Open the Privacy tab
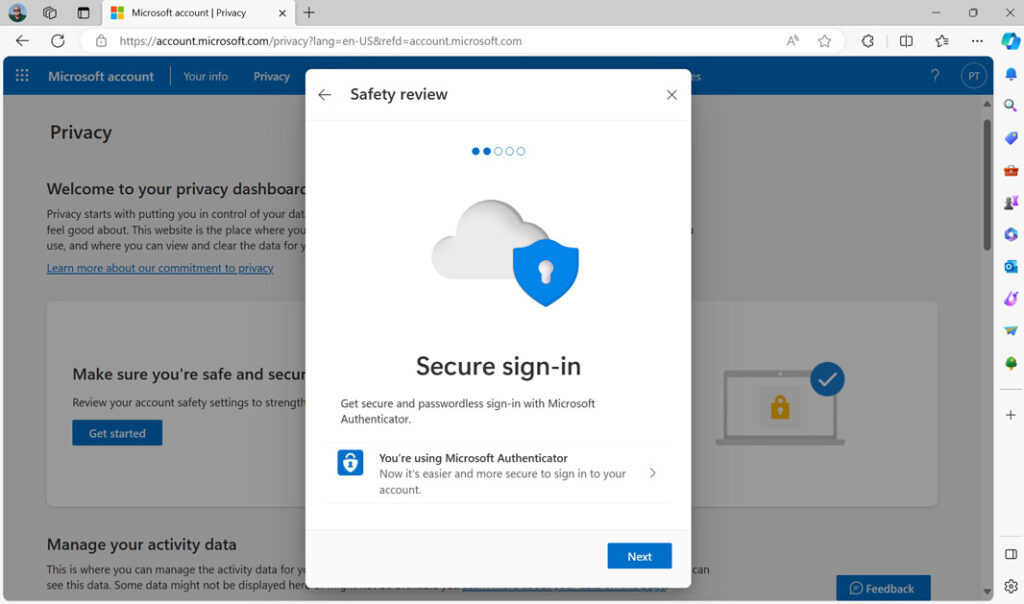 click(x=271, y=76)
